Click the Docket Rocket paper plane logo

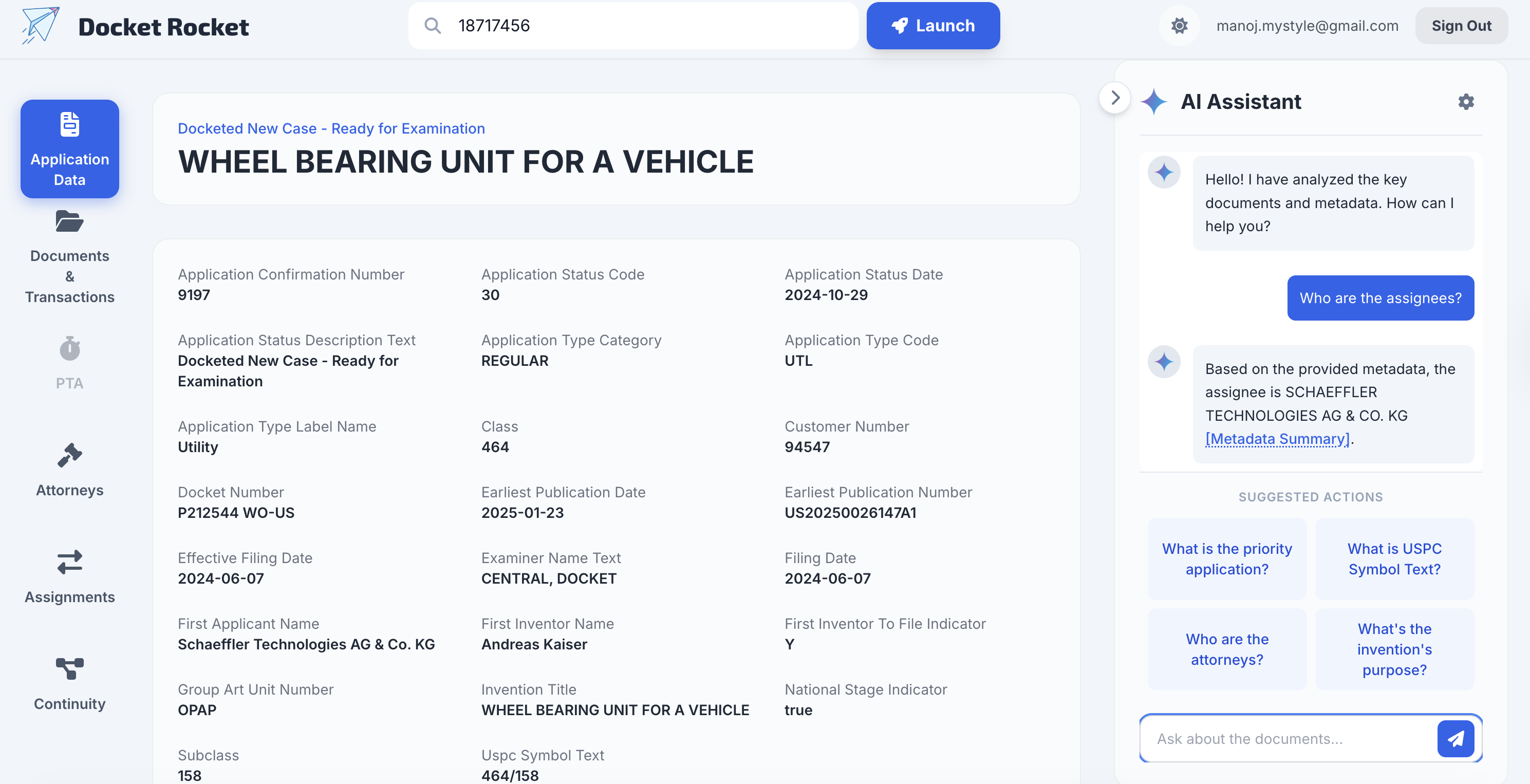pos(39,26)
